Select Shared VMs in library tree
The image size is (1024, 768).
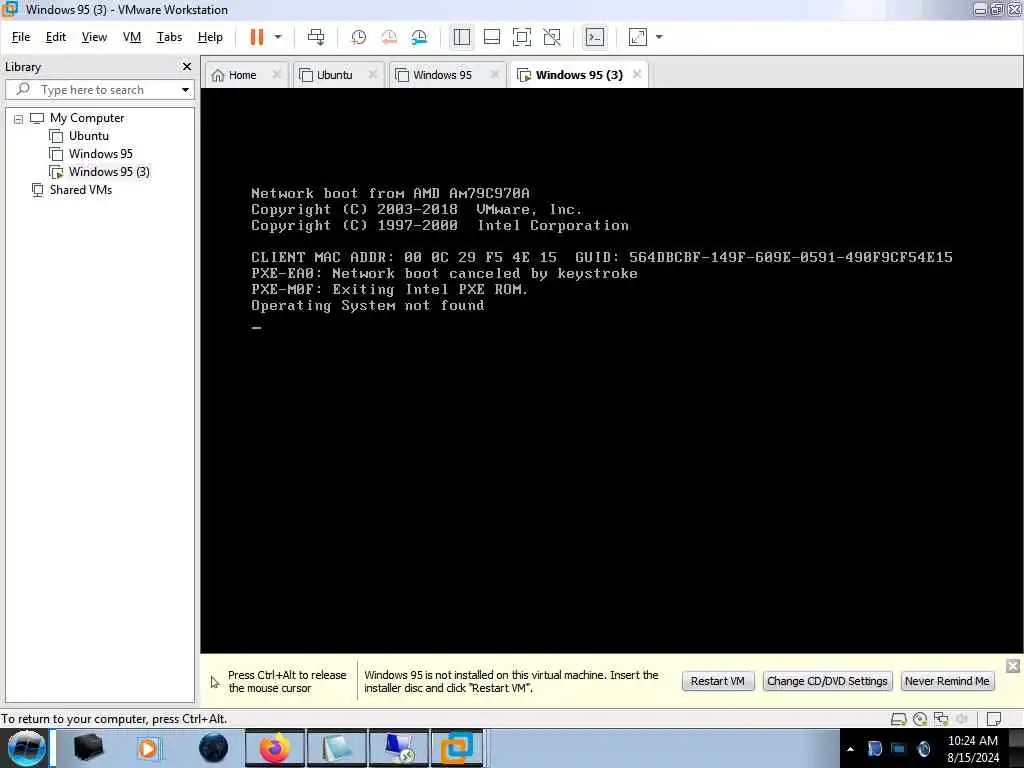click(x=81, y=190)
